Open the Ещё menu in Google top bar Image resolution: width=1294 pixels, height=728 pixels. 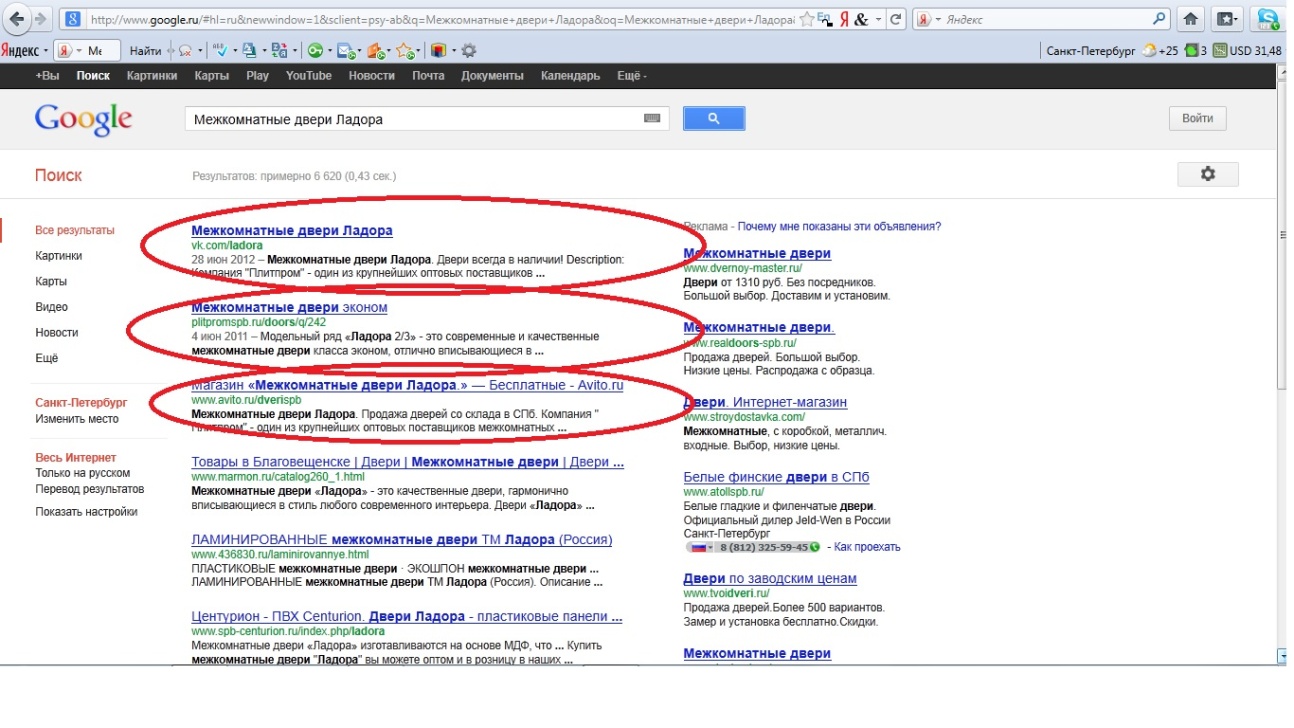(632, 76)
